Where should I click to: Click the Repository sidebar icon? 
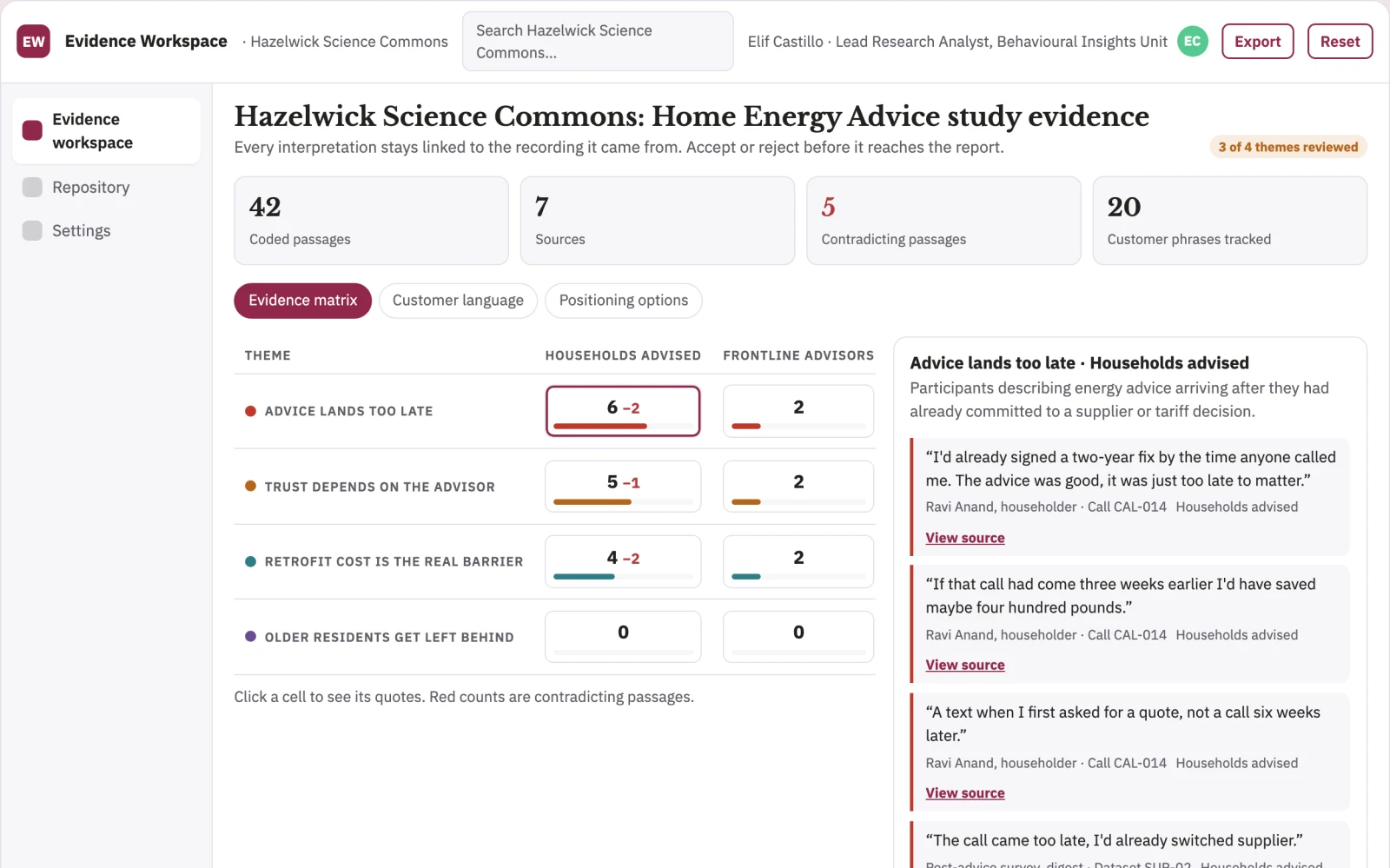[x=32, y=187]
